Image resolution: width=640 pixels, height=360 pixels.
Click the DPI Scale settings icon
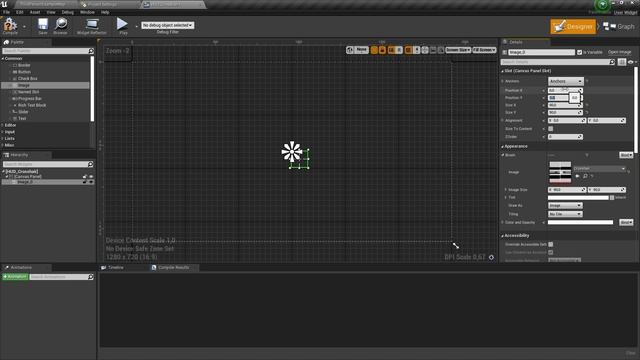491,257
